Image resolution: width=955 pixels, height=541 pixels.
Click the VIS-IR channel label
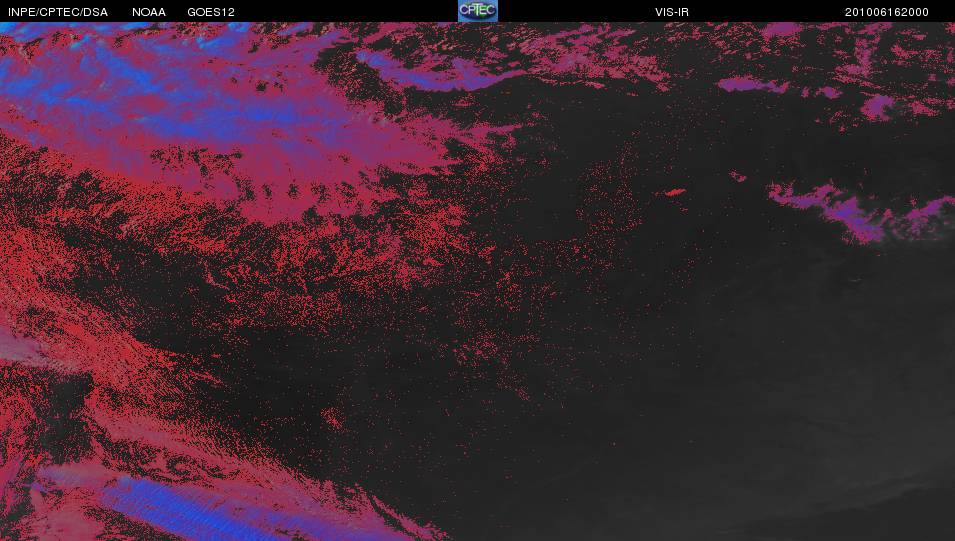[x=672, y=12]
